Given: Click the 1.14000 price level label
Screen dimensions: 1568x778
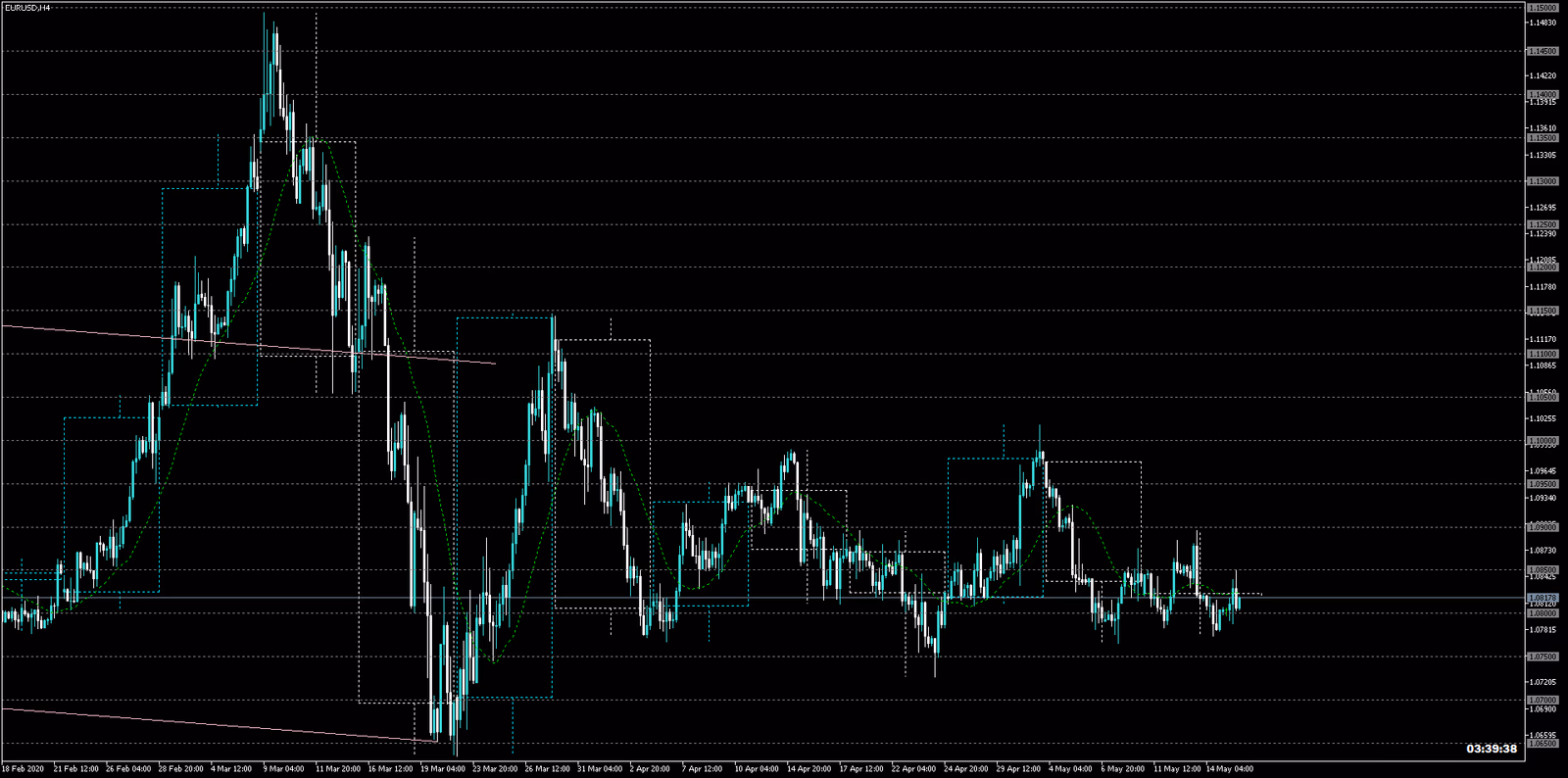Looking at the screenshot, I should tap(1543, 95).
